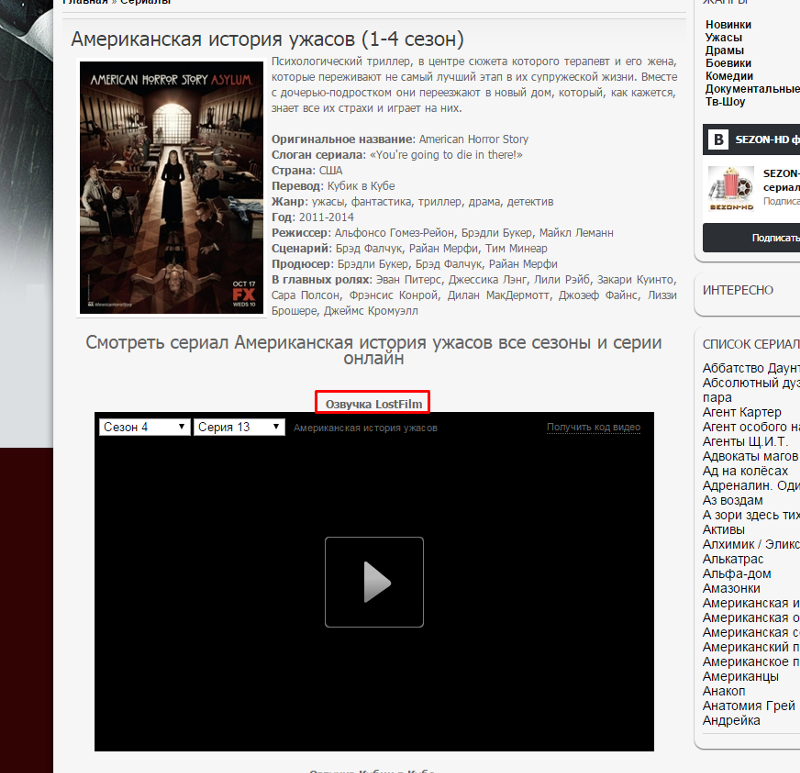Click the Оригинальное название label
The height and width of the screenshot is (773, 800).
(343, 139)
